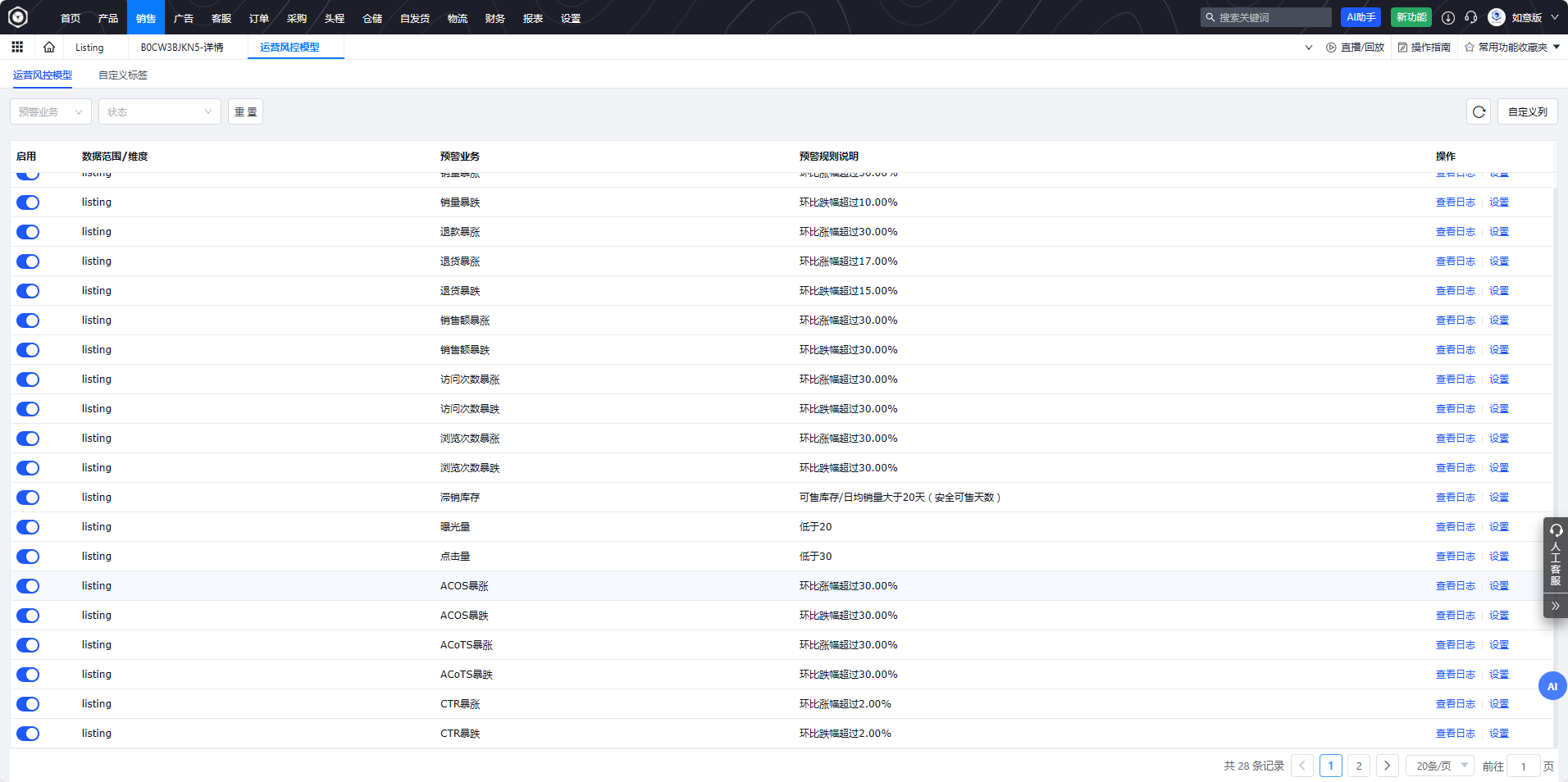The width and height of the screenshot is (1568, 782).
Task: Expand the 状态 filter dropdown
Action: pyautogui.click(x=159, y=112)
